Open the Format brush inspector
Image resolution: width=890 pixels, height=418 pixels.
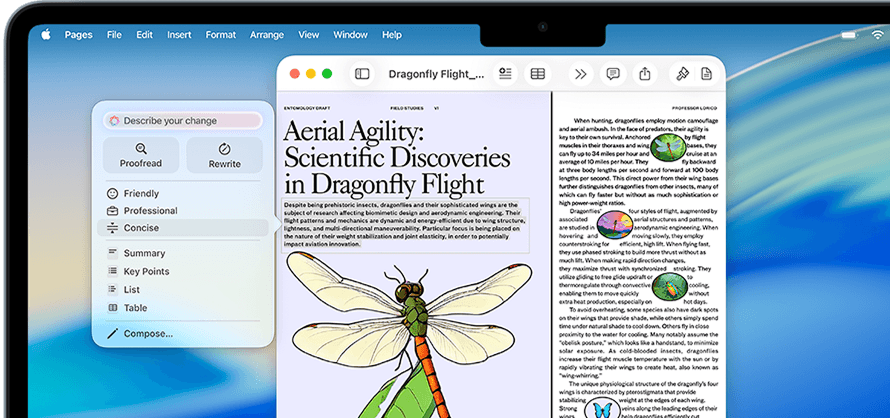coord(682,74)
